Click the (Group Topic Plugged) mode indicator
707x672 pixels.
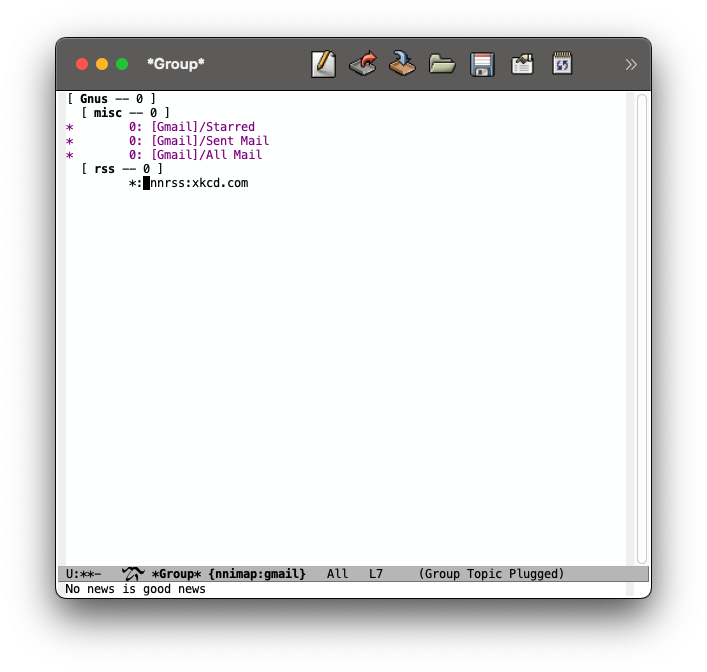(491, 574)
